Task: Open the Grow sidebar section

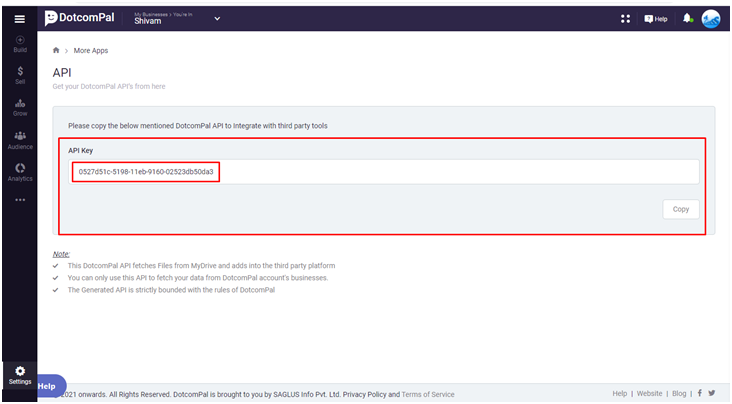Action: click(20, 107)
